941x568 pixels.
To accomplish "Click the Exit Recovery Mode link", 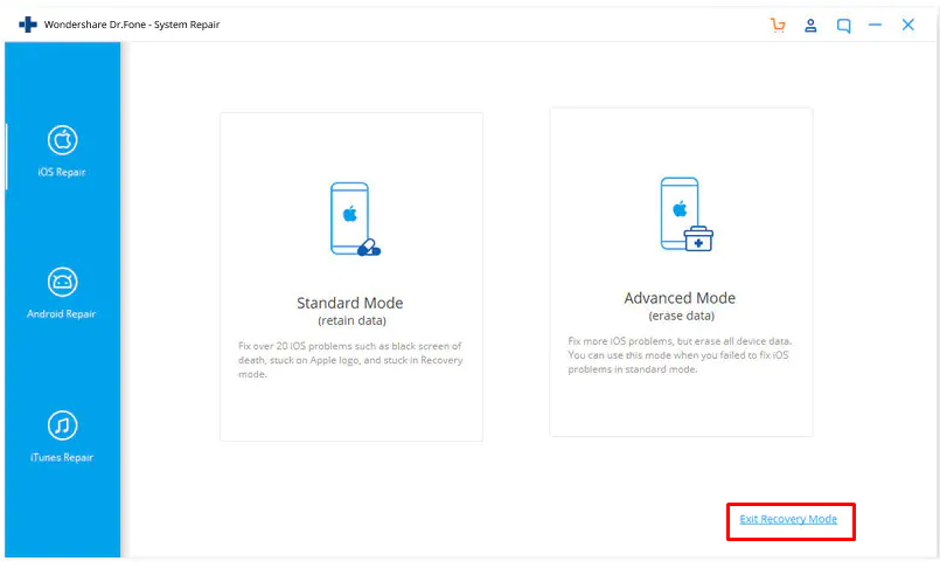I will pos(788,519).
